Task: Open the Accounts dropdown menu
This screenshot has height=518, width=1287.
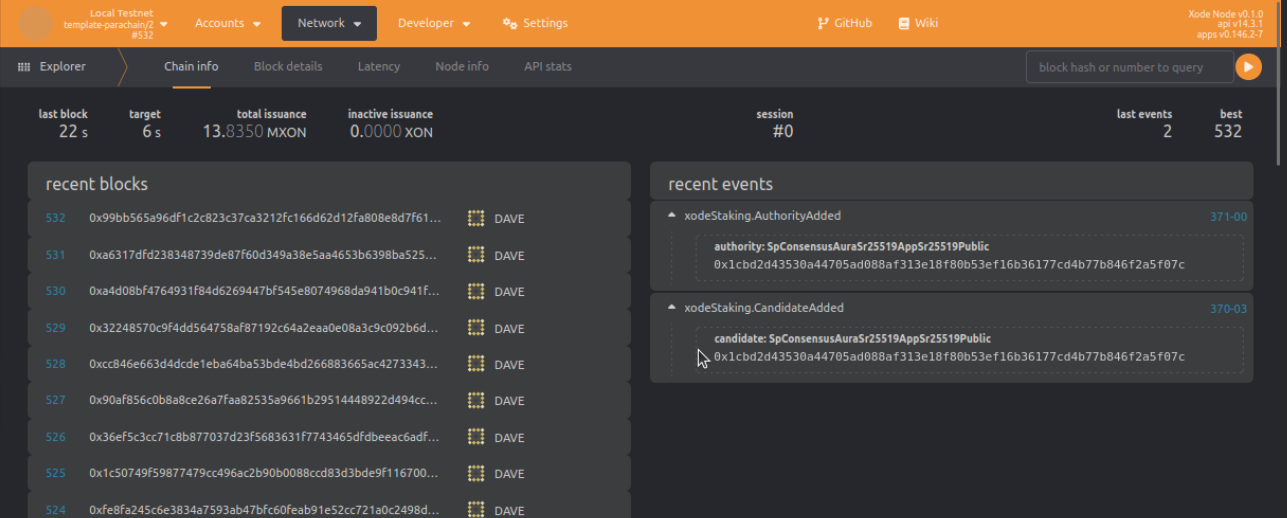Action: click(x=228, y=23)
